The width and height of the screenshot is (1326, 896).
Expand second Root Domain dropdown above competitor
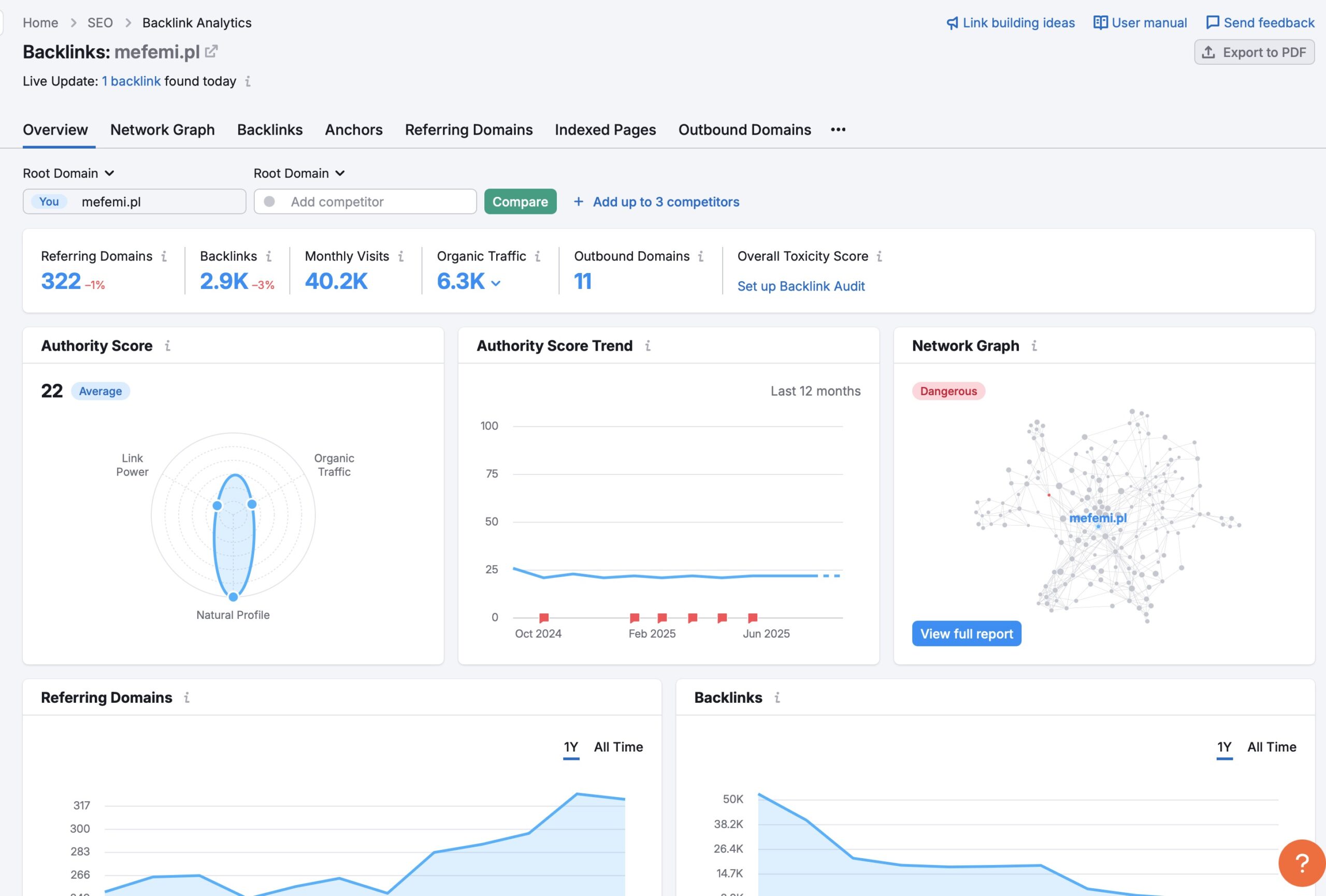click(x=340, y=173)
